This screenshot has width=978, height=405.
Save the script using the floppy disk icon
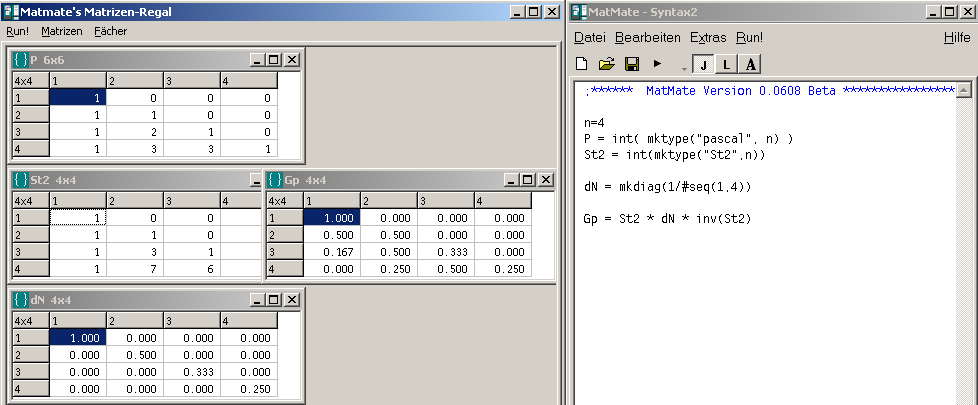point(631,64)
